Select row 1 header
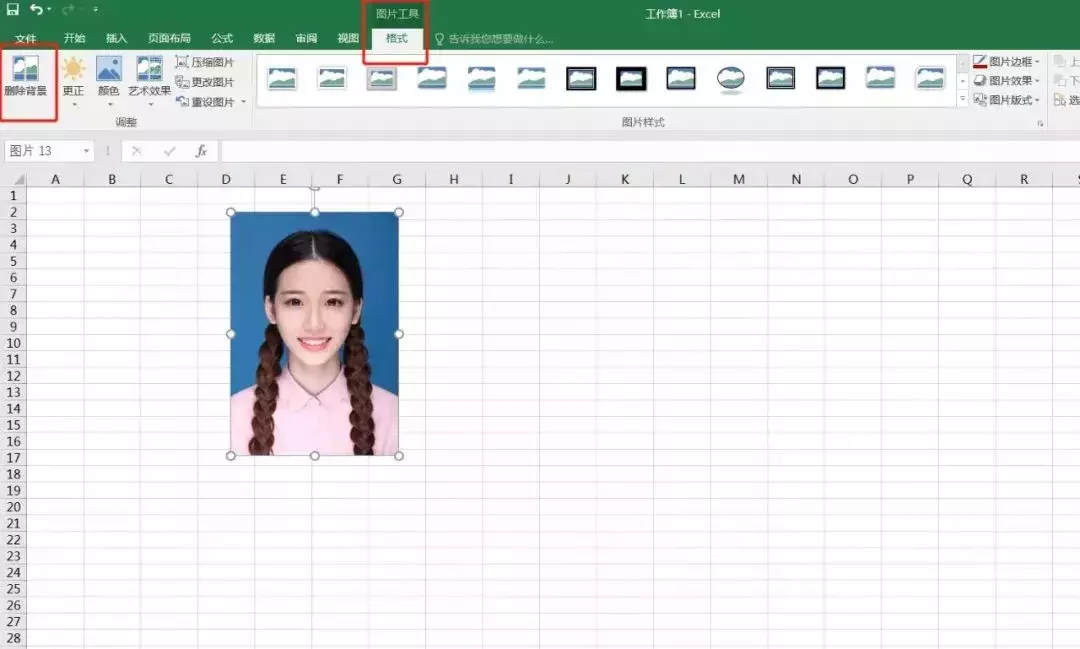 [13, 196]
